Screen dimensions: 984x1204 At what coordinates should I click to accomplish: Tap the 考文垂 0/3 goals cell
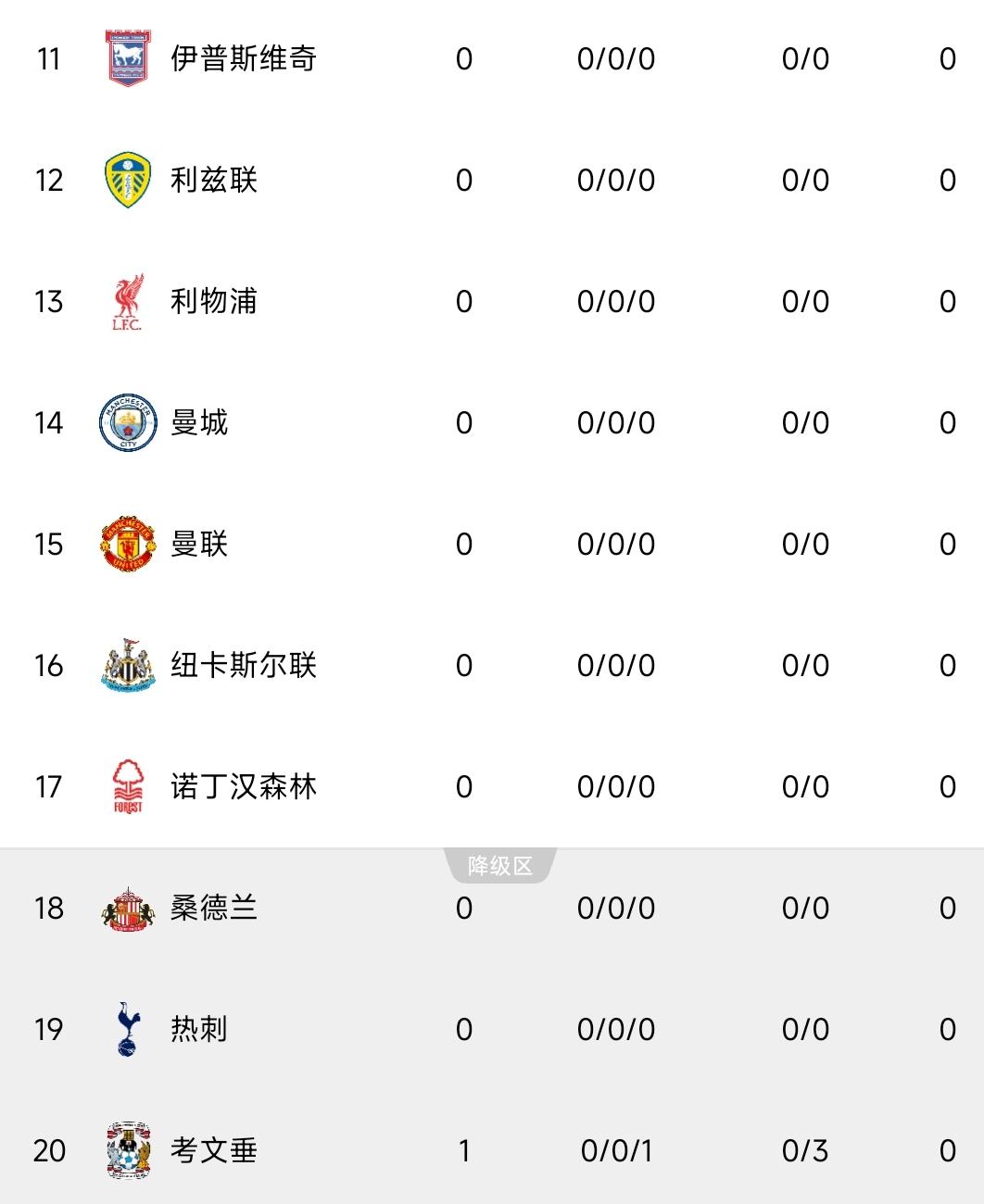tap(805, 1150)
